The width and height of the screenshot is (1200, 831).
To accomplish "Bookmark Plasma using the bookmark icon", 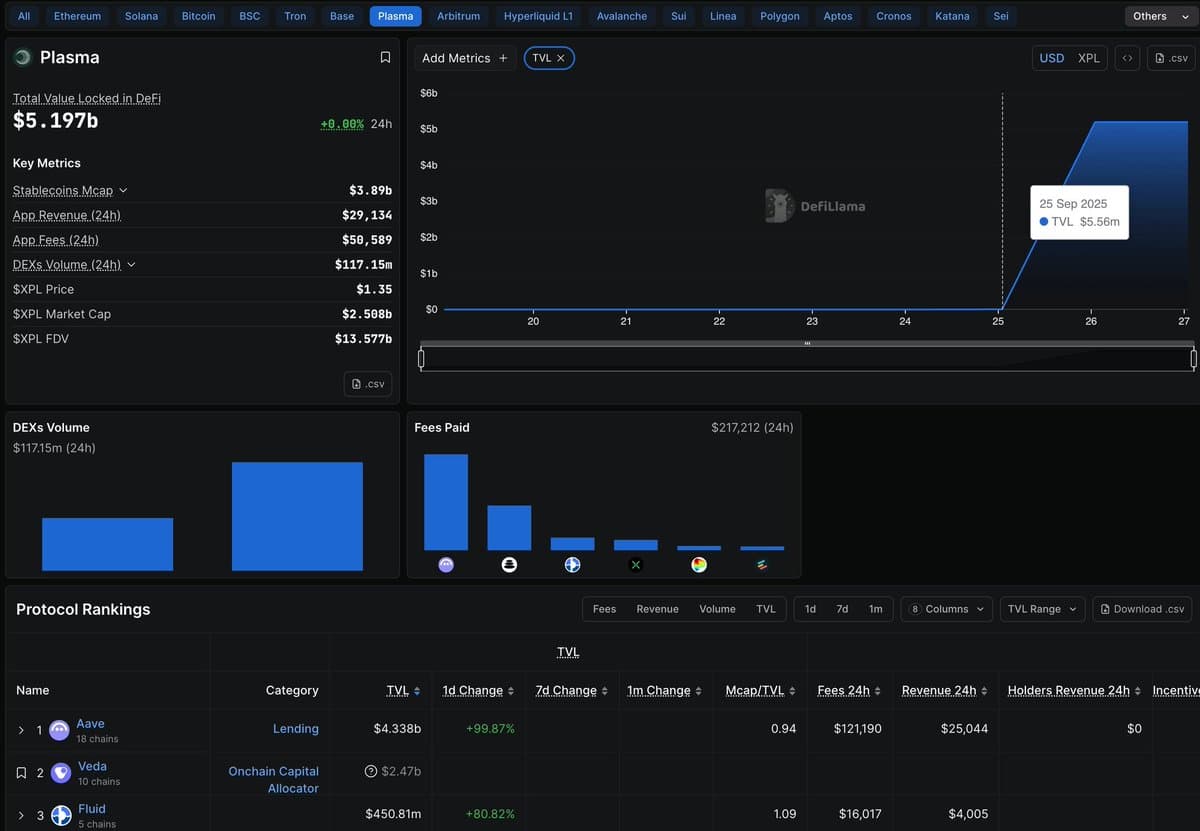I will (385, 57).
